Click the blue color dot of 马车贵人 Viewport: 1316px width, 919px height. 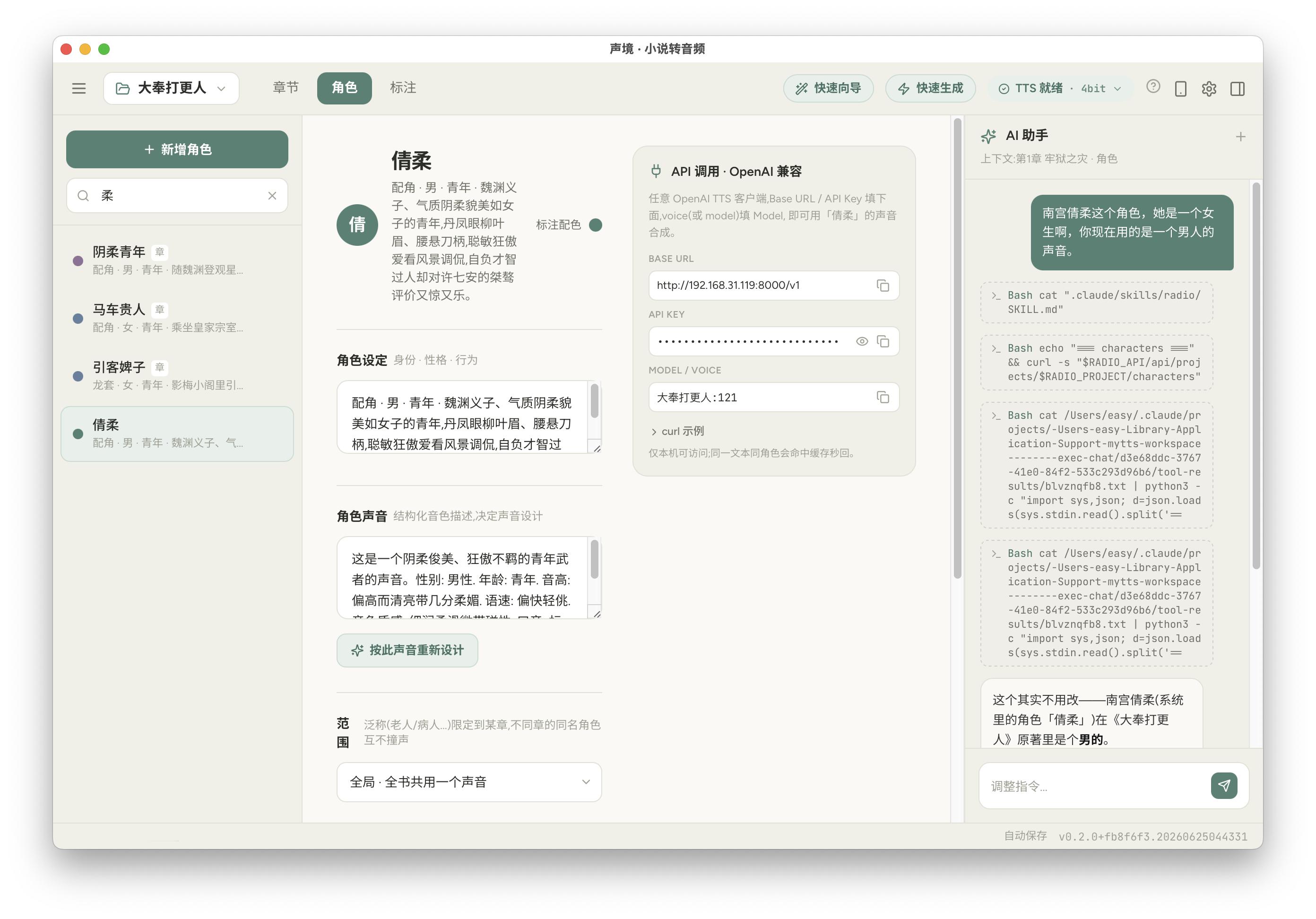[x=78, y=319]
